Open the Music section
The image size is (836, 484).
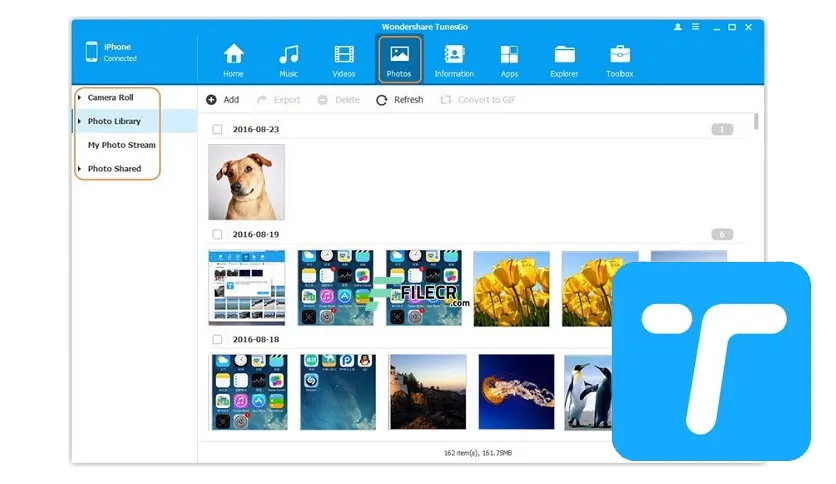click(288, 60)
